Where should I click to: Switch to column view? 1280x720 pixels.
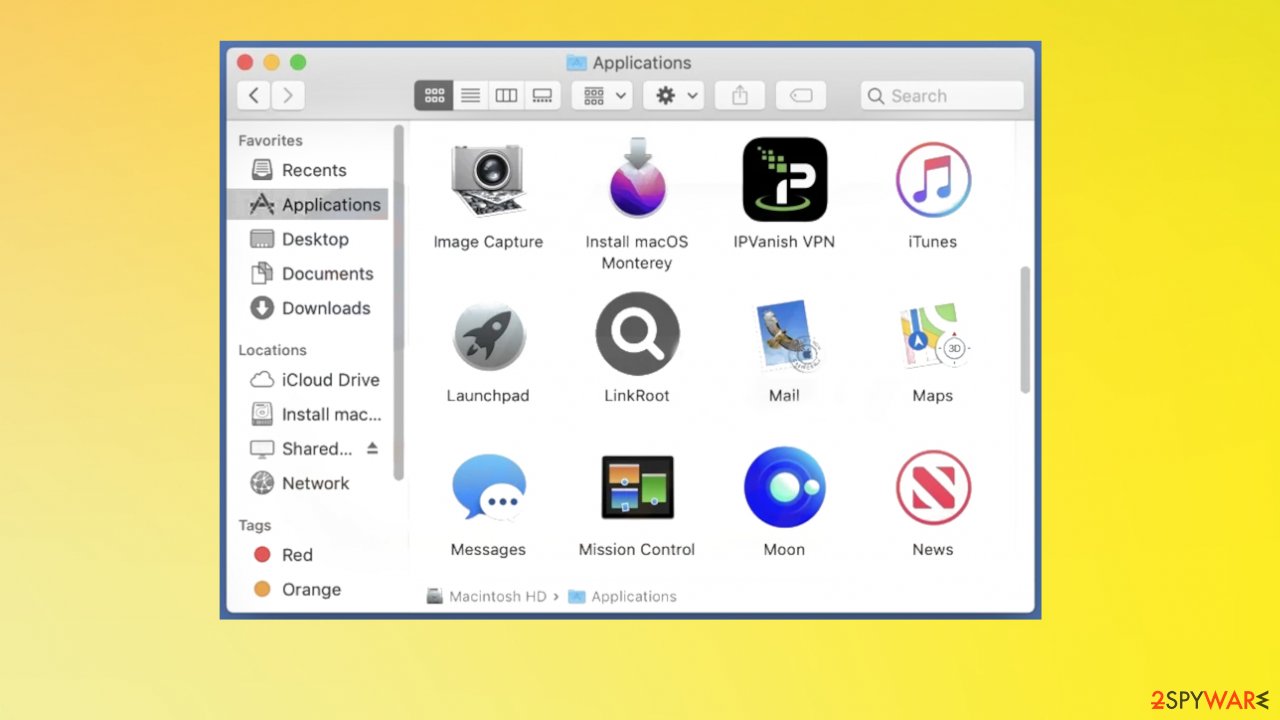point(506,95)
